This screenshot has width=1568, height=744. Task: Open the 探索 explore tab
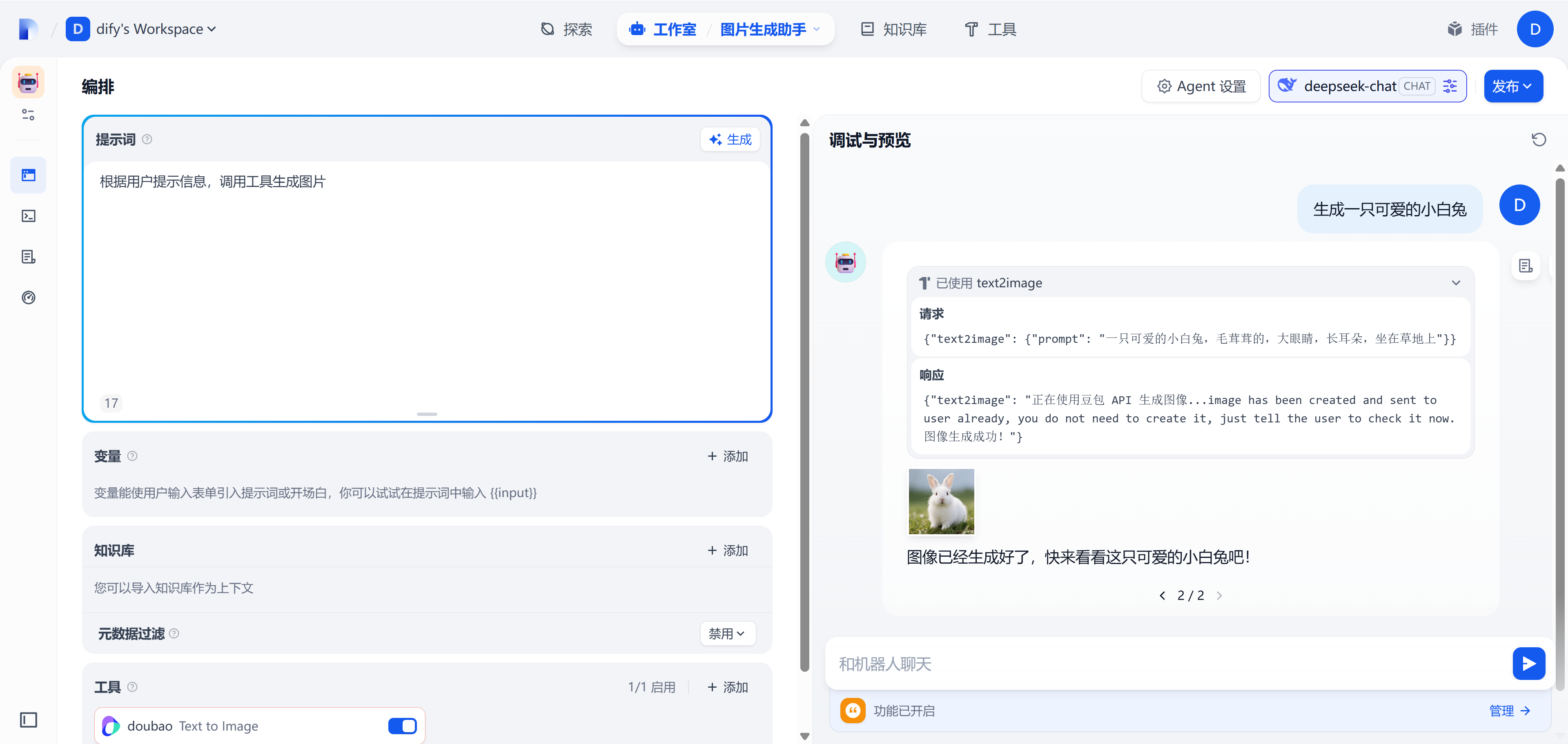pos(566,29)
